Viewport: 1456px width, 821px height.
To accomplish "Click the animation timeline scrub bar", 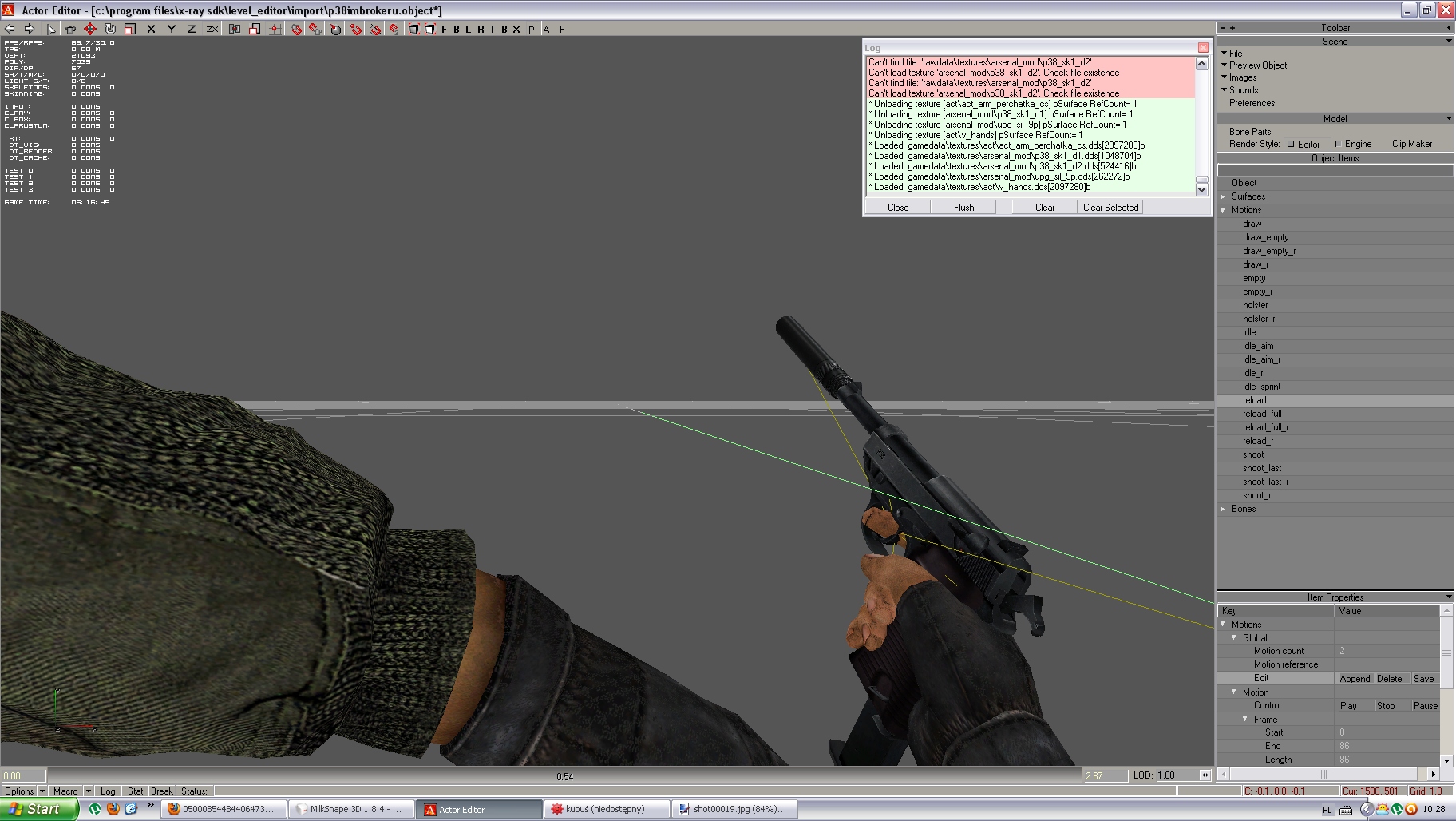I will click(564, 775).
